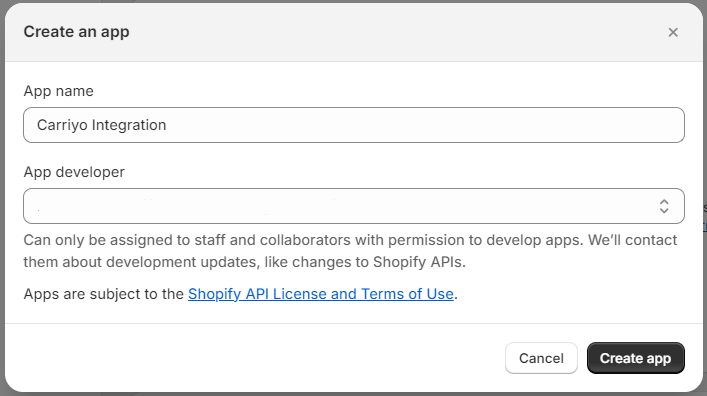Click the App name label
Screen dimensions: 707x396
tap(59, 91)
